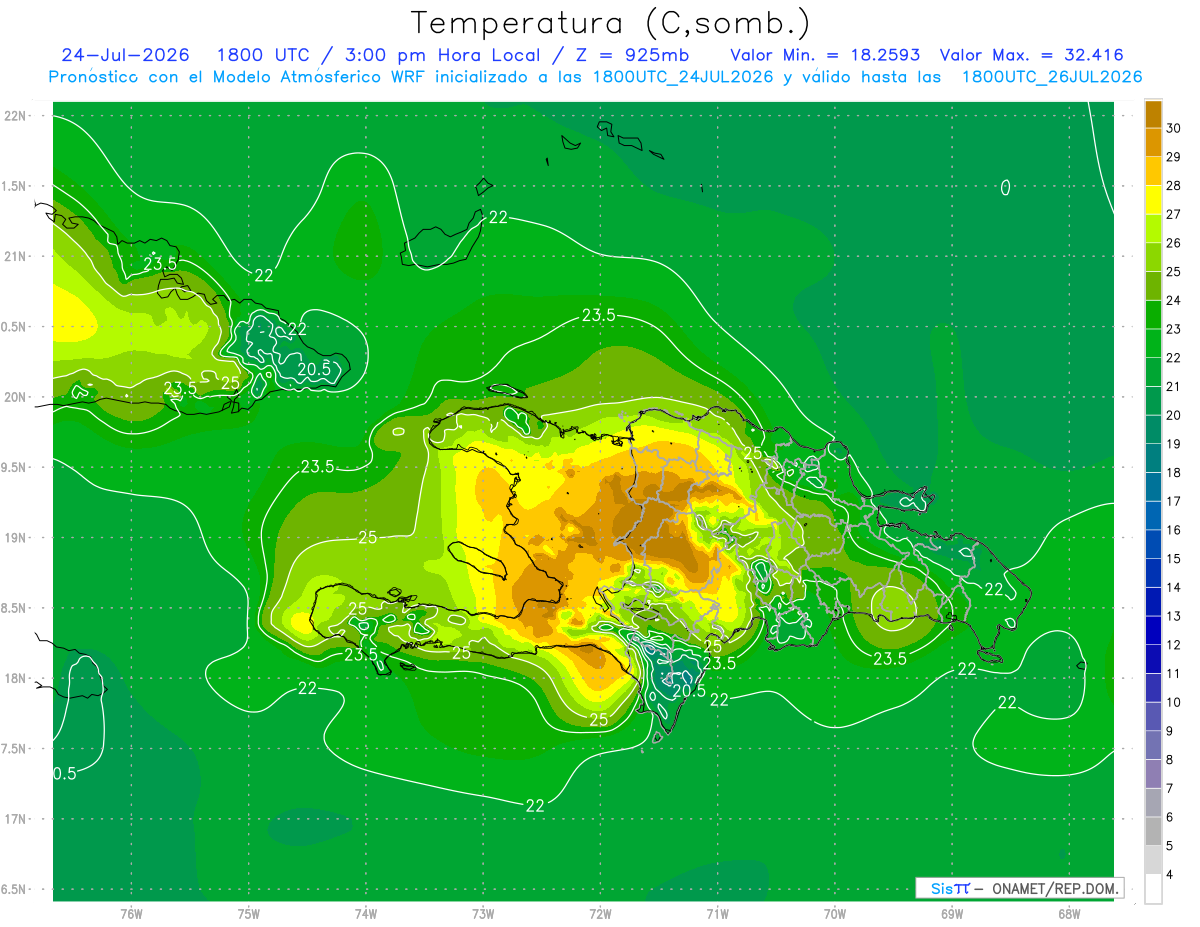Image resolution: width=1200 pixels, height=927 pixels.
Task: Click the "21N" latitude axis label
Action: (16, 257)
